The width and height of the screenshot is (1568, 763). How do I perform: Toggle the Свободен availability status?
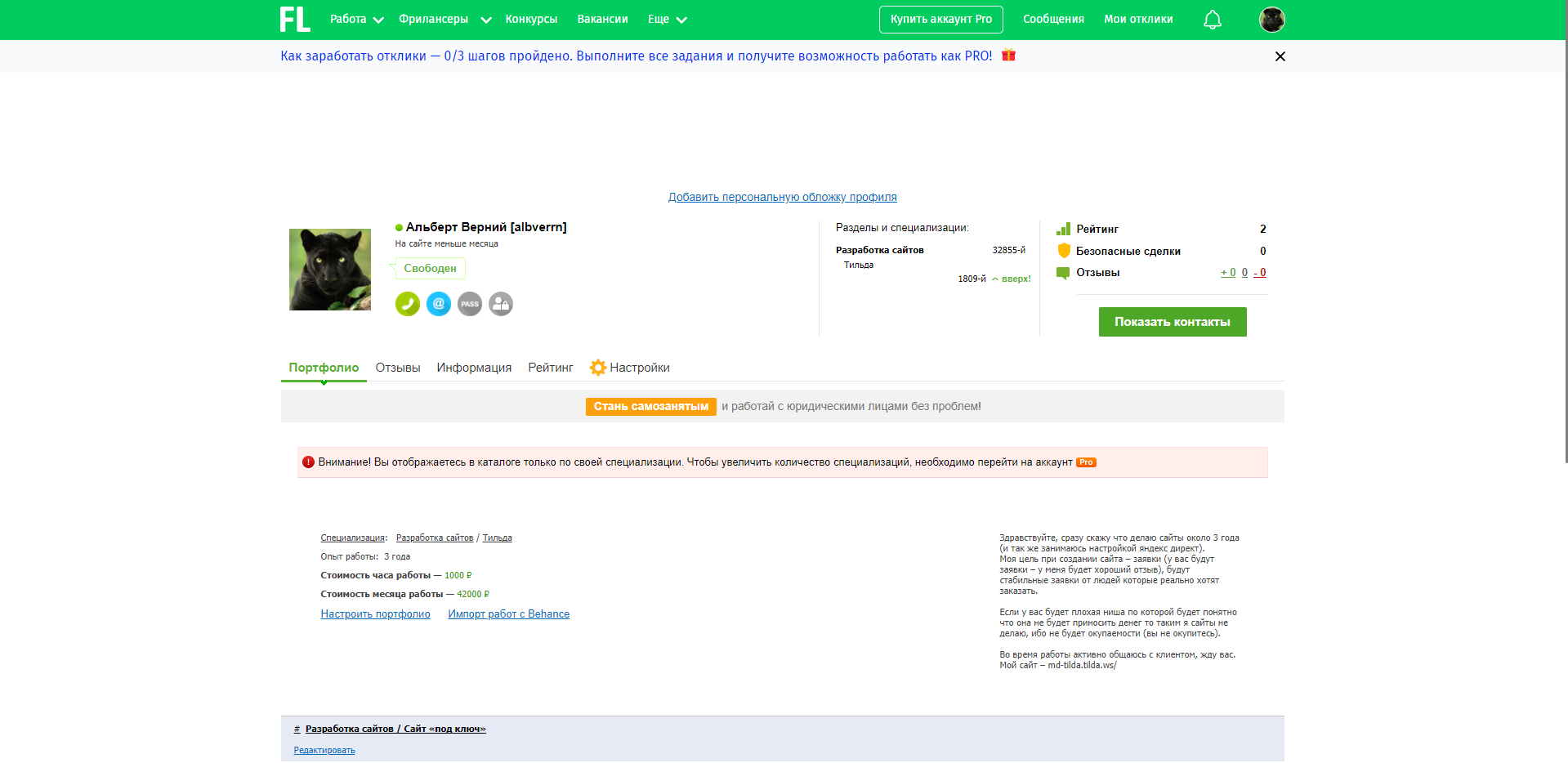pyautogui.click(x=430, y=269)
